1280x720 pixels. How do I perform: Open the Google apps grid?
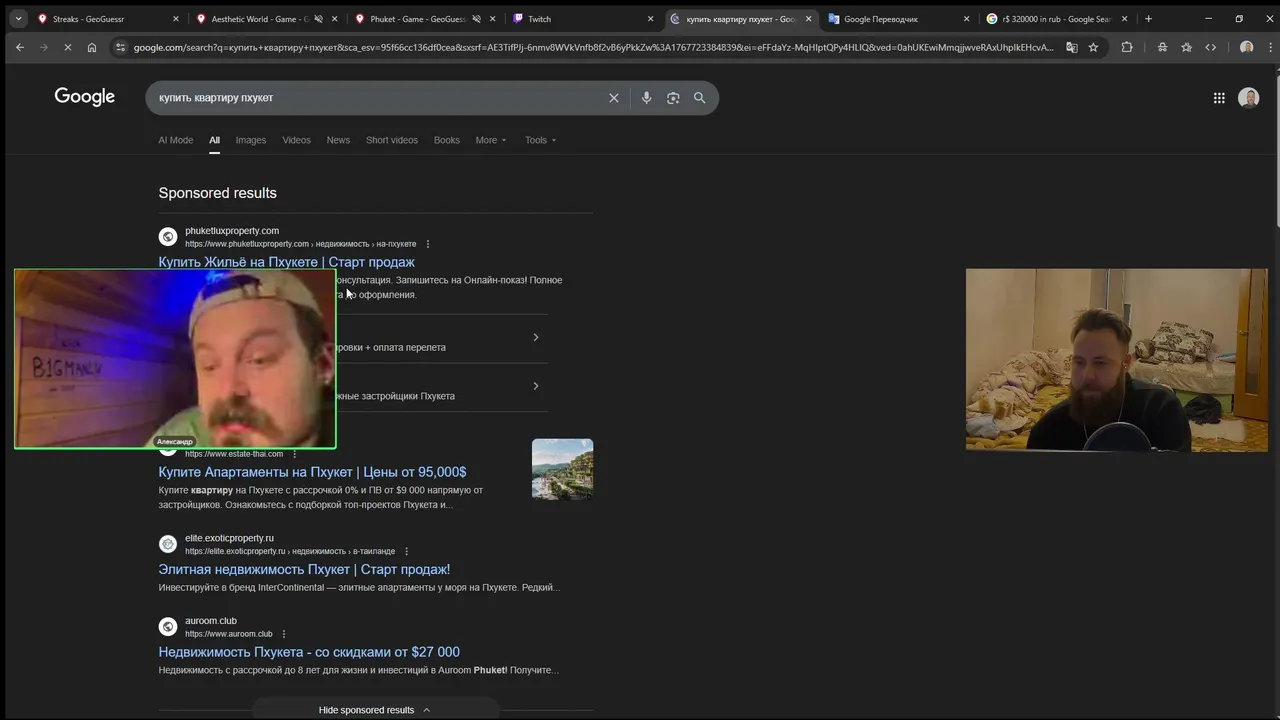tap(1219, 98)
